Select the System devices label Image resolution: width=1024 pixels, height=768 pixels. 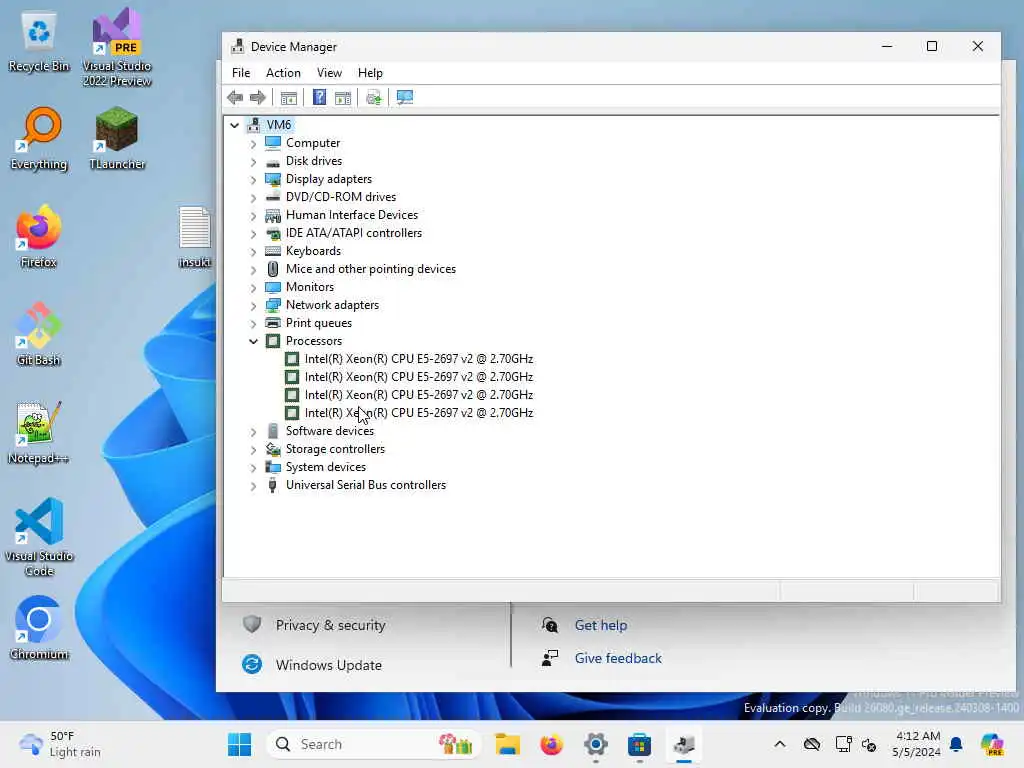[325, 467]
